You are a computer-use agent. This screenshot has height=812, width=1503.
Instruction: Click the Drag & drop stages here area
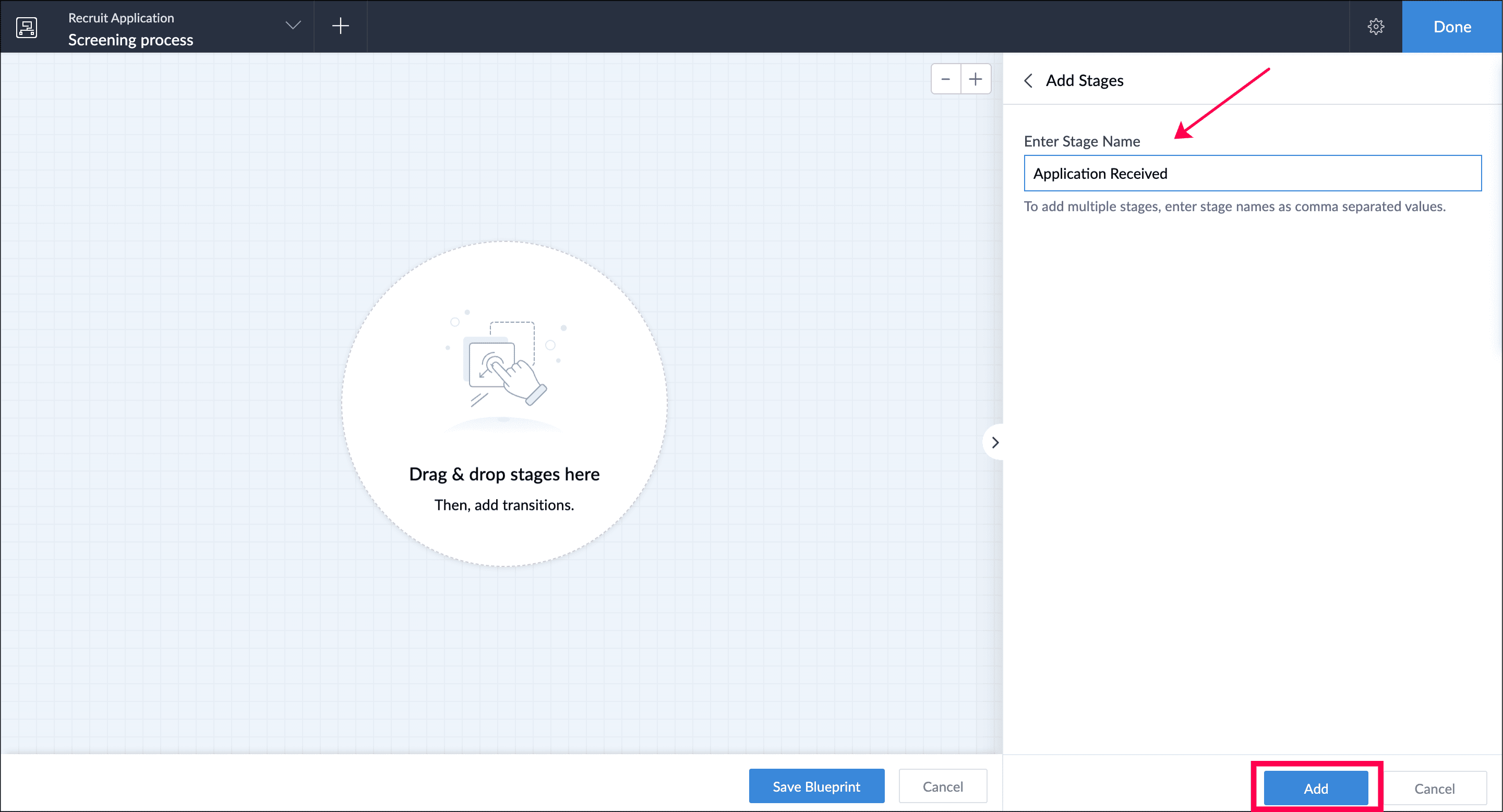(x=504, y=474)
